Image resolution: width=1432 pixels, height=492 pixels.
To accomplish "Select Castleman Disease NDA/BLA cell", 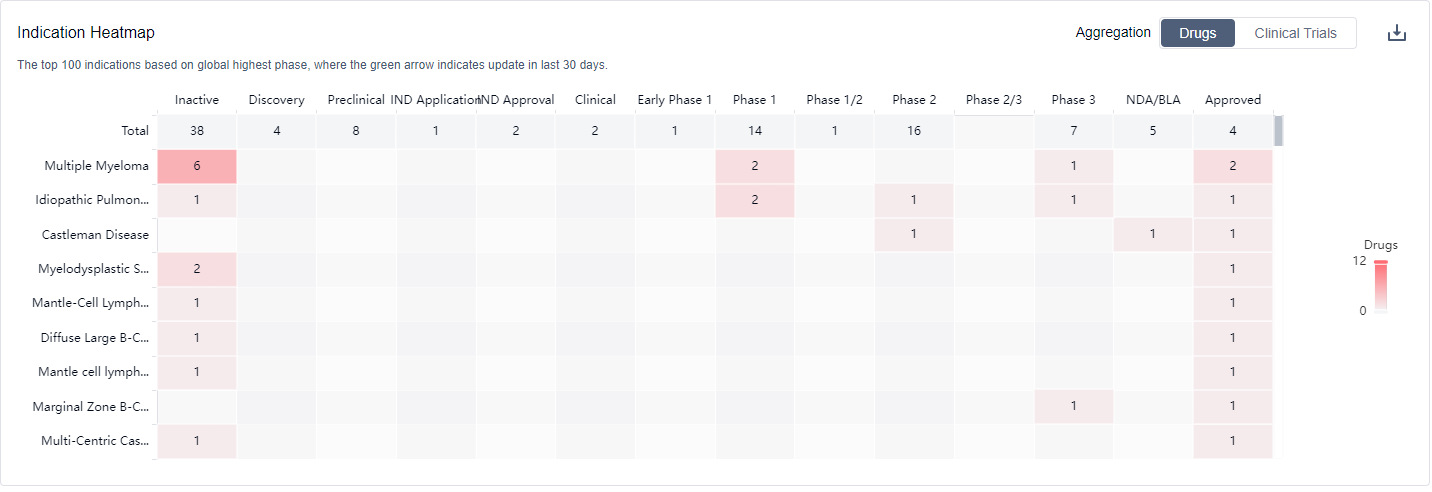I will pyautogui.click(x=1152, y=234).
